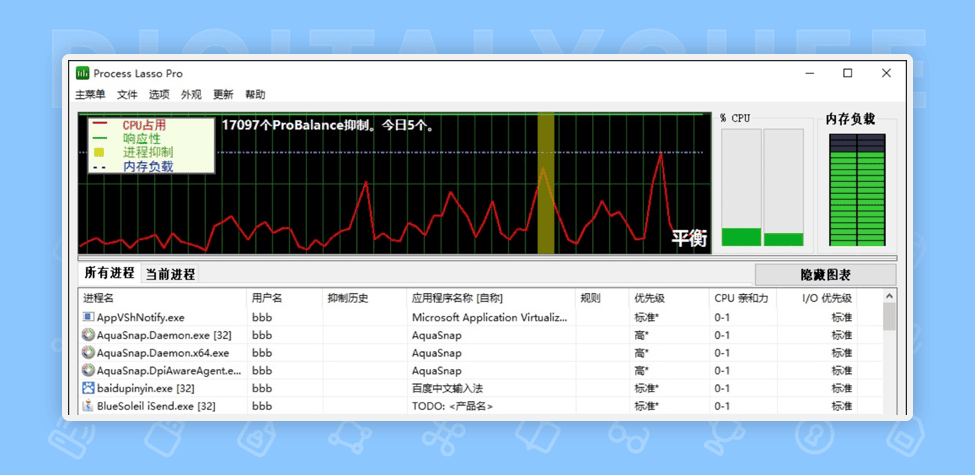This screenshot has height=475, width=975.
Task: Sort by the 规则 column header
Action: 602,298
